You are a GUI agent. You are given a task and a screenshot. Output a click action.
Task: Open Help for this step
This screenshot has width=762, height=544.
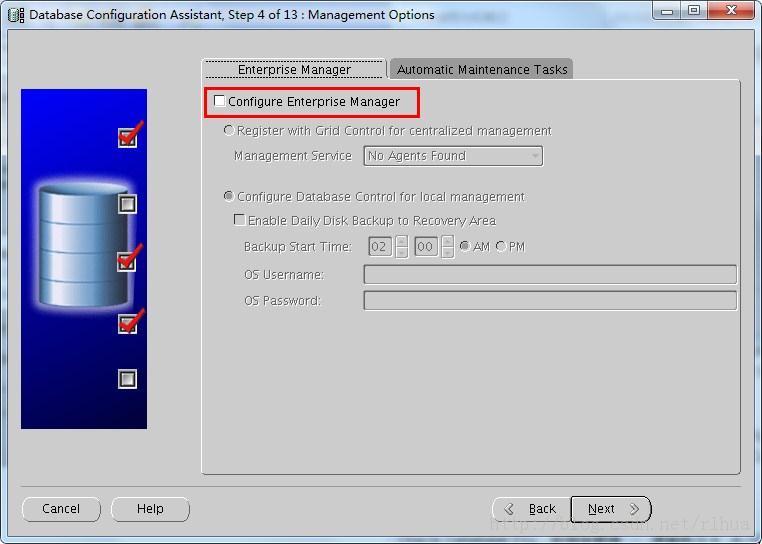coord(150,509)
